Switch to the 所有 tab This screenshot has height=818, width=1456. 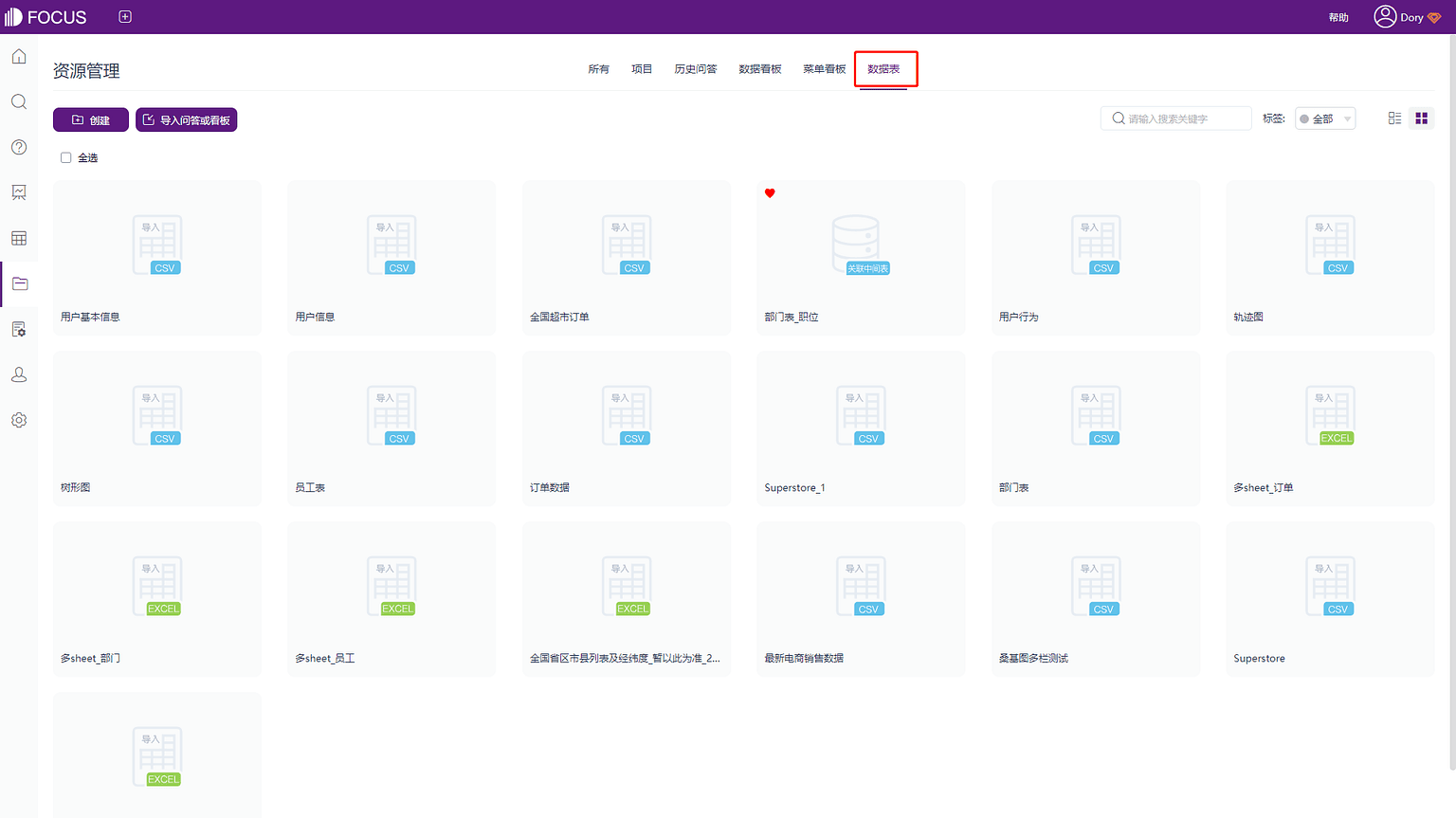598,69
